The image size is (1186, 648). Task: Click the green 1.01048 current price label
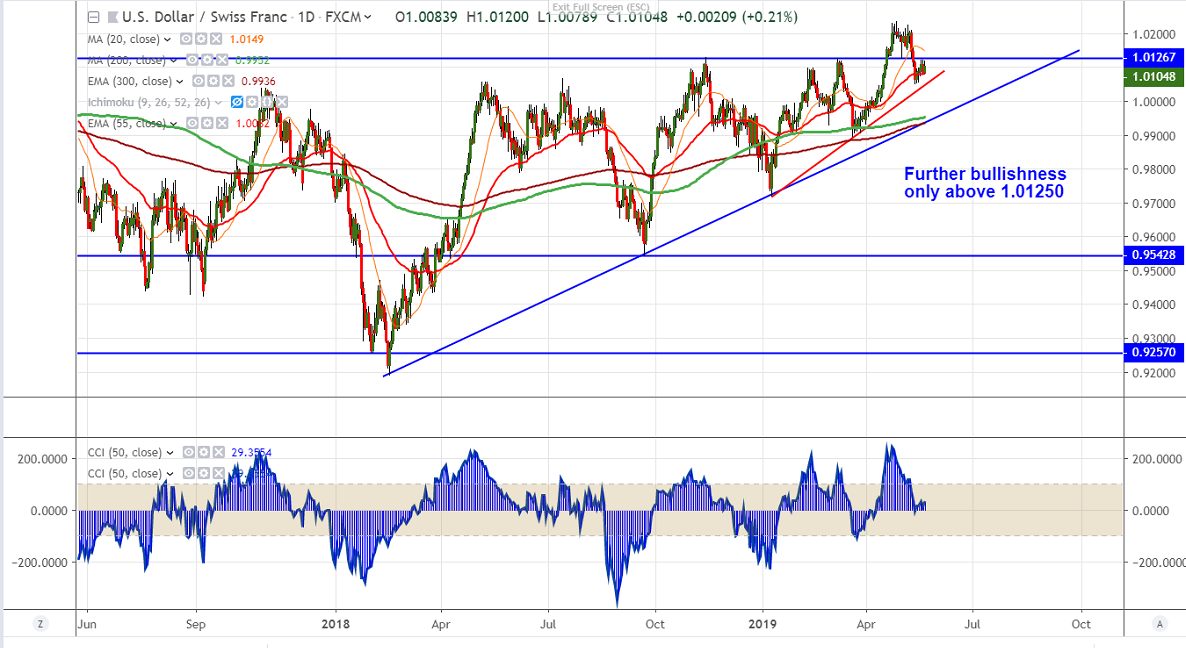(1153, 76)
